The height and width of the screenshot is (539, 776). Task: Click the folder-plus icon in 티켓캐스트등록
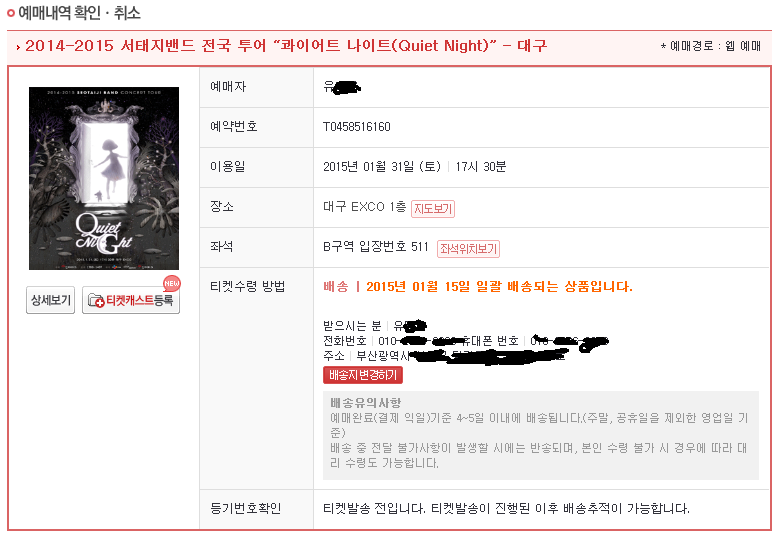tap(96, 300)
